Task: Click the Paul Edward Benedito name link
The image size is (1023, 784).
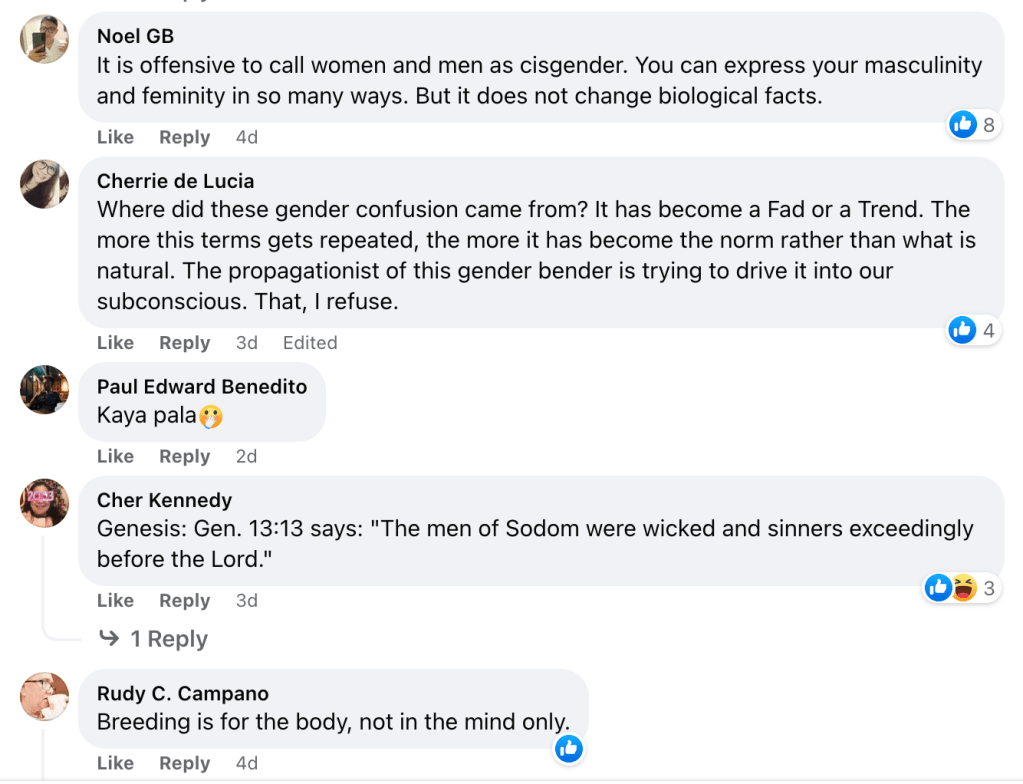Action: (202, 387)
